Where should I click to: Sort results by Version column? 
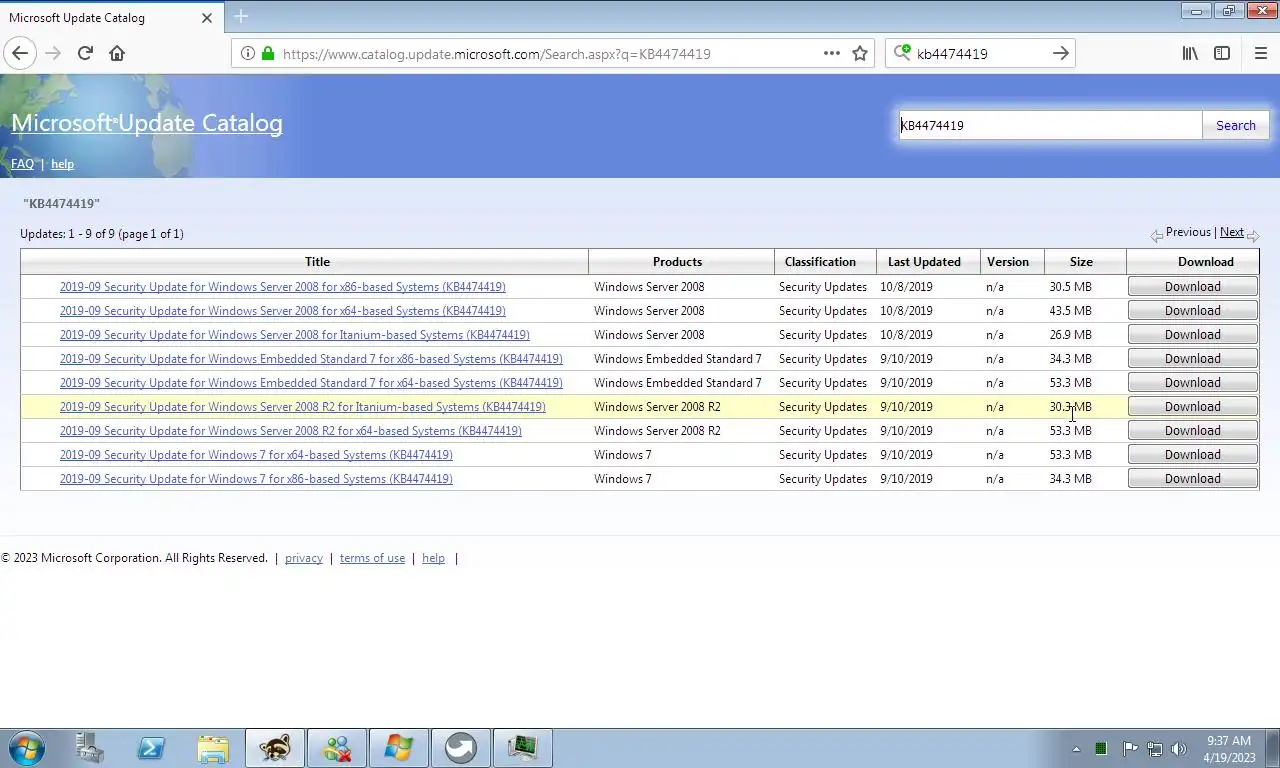[1007, 262]
